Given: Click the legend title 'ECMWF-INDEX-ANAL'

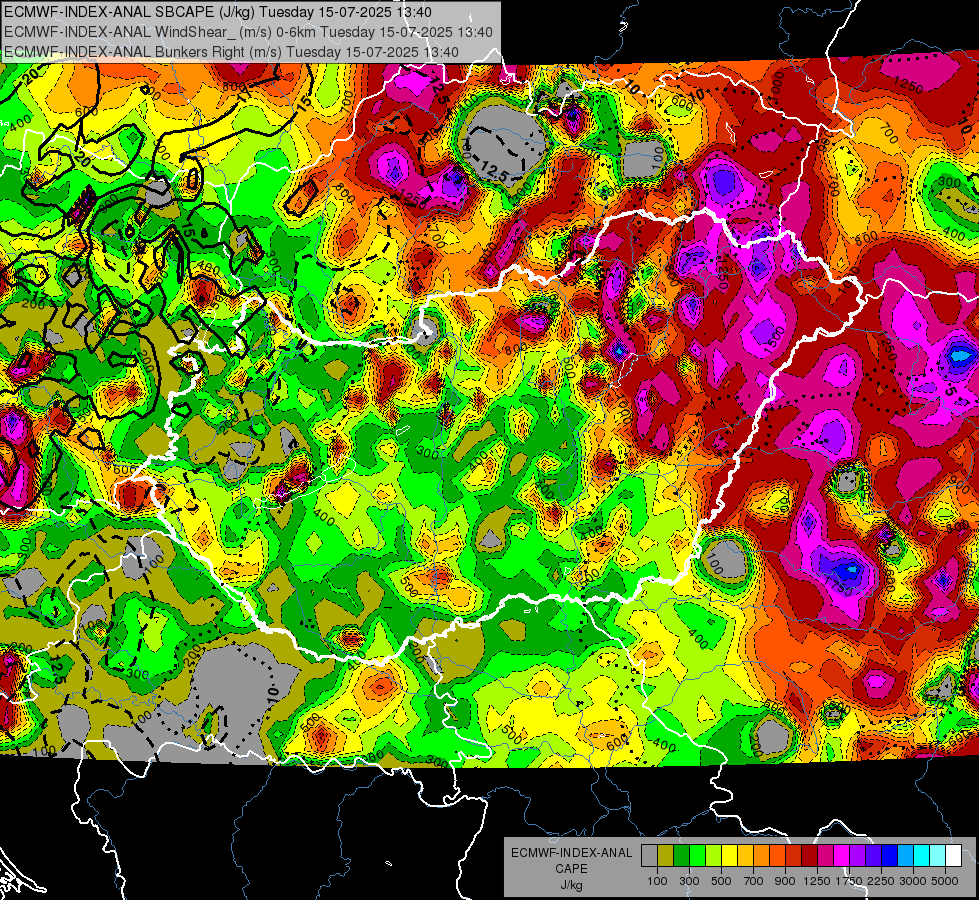Looking at the screenshot, I should 572,853.
